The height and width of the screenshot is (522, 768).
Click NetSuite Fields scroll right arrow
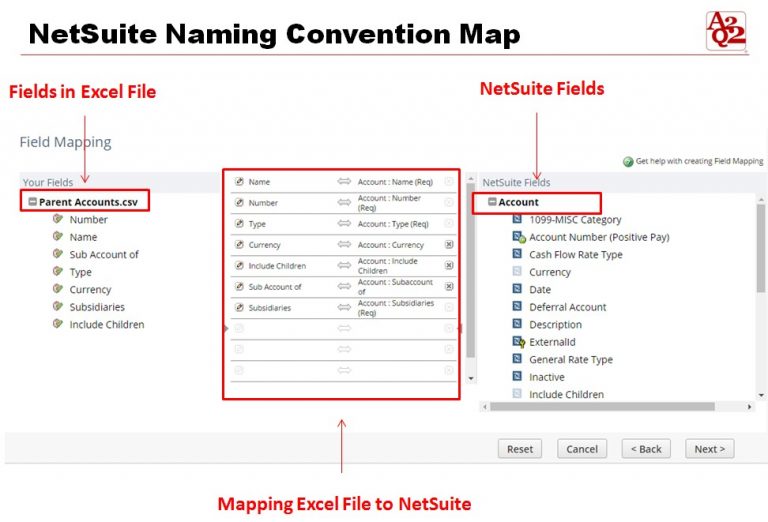coord(749,406)
